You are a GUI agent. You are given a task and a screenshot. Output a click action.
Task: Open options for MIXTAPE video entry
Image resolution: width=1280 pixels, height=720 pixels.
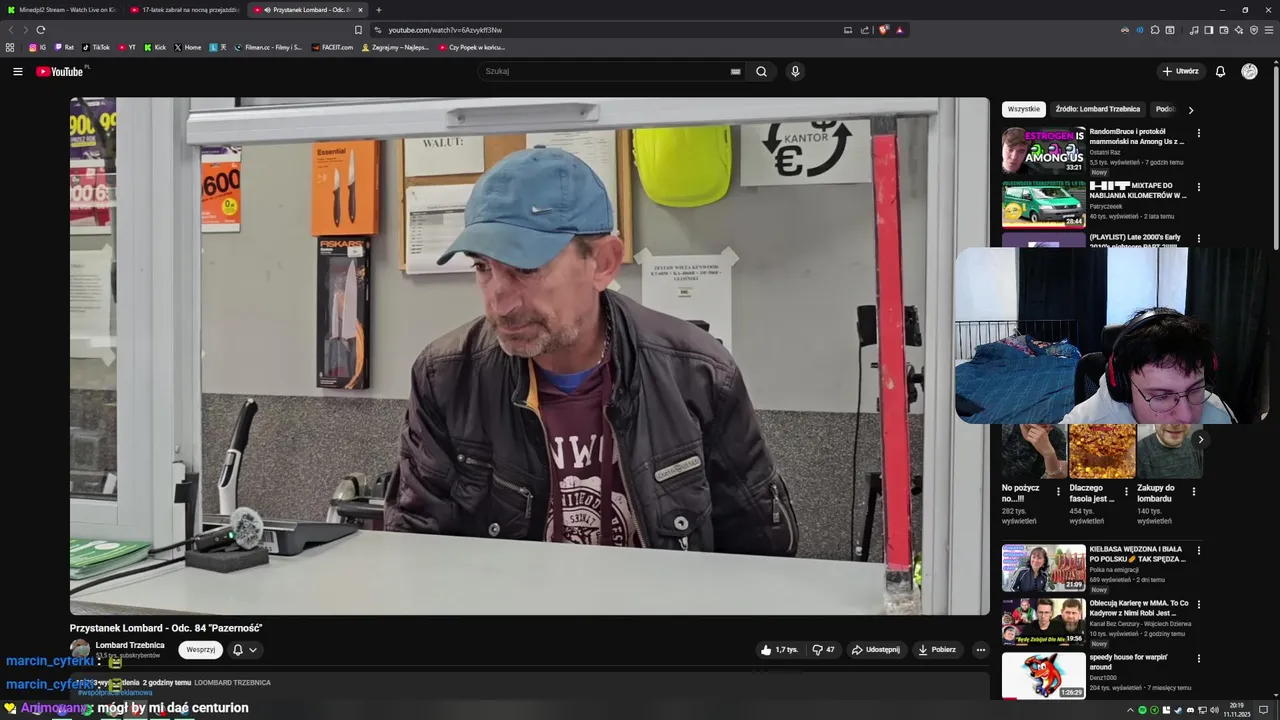coord(1199,187)
